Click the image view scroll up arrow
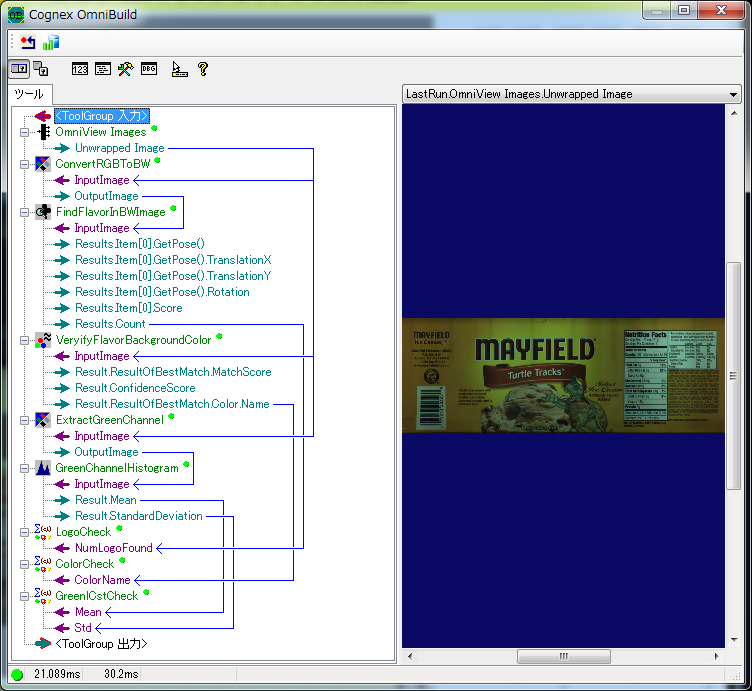Image resolution: width=752 pixels, height=691 pixels. pos(734,113)
